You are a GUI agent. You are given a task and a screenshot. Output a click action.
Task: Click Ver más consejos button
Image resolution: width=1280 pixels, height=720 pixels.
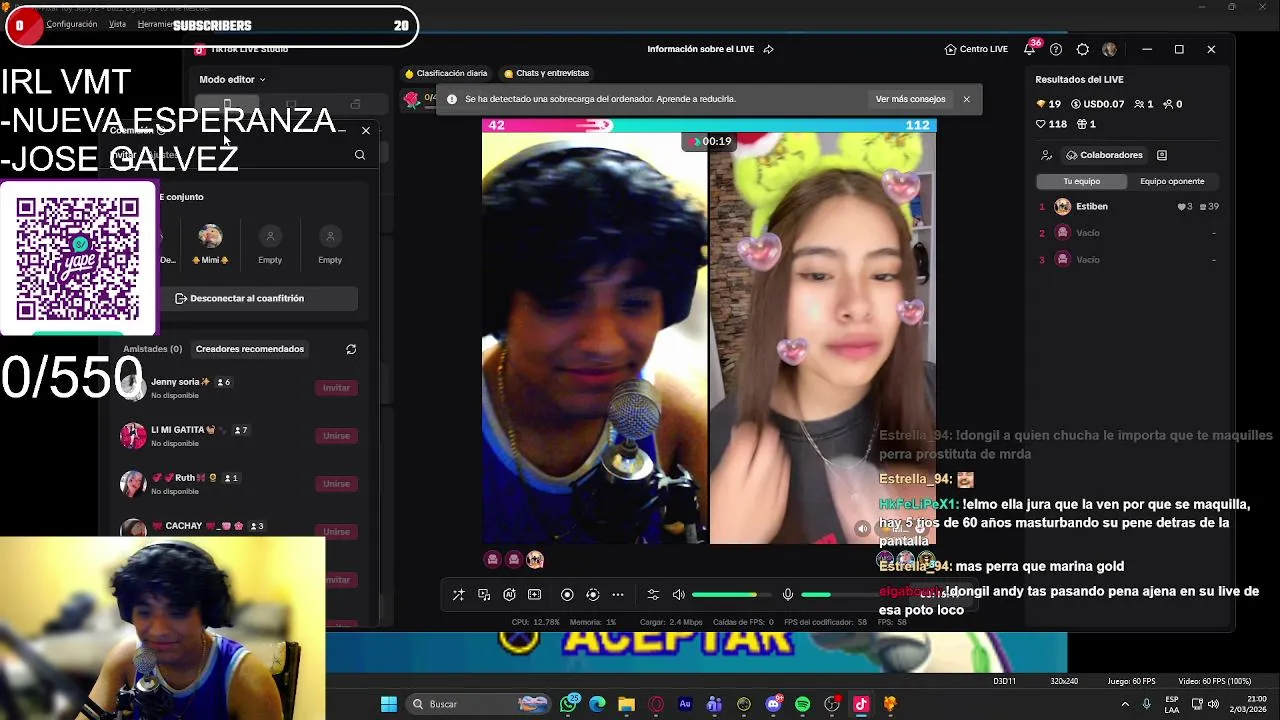coord(910,99)
